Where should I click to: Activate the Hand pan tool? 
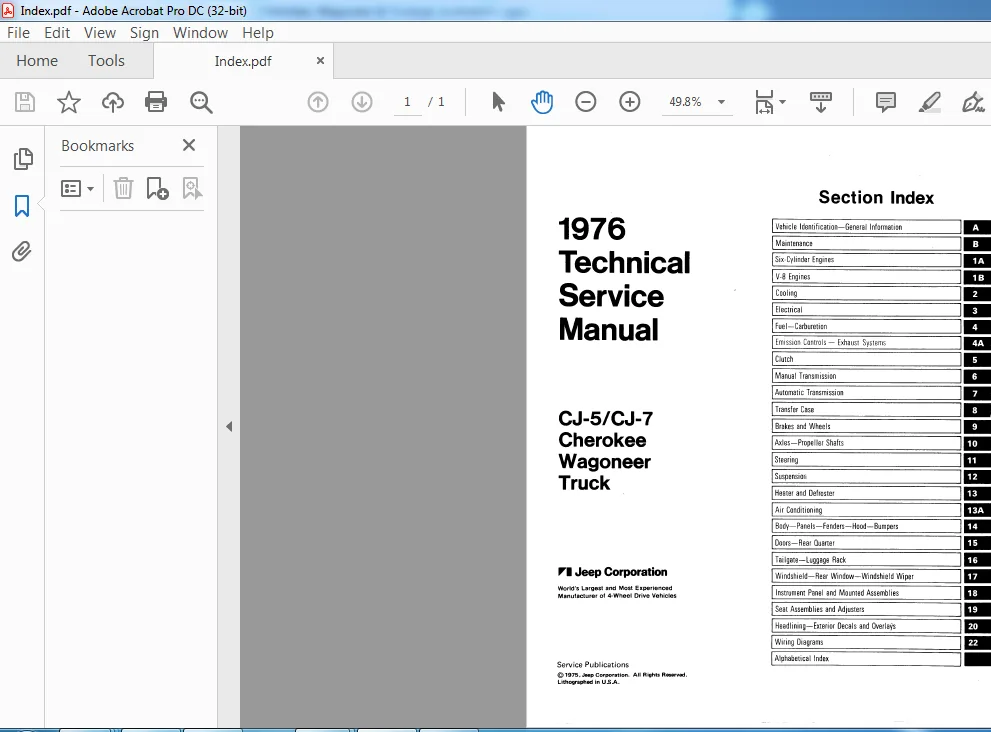coord(542,102)
